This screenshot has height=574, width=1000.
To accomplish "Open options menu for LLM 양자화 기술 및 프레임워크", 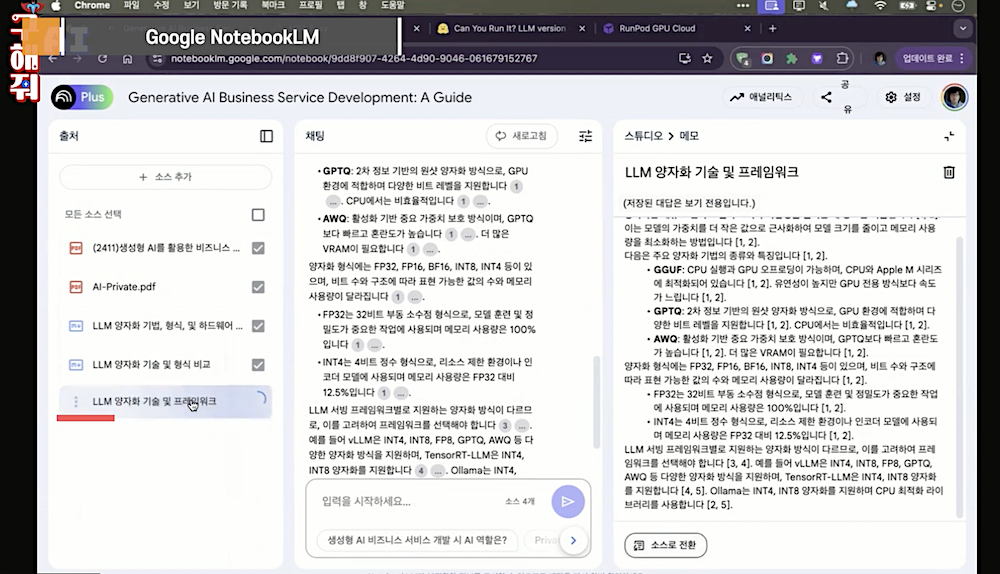I will pyautogui.click(x=76, y=401).
